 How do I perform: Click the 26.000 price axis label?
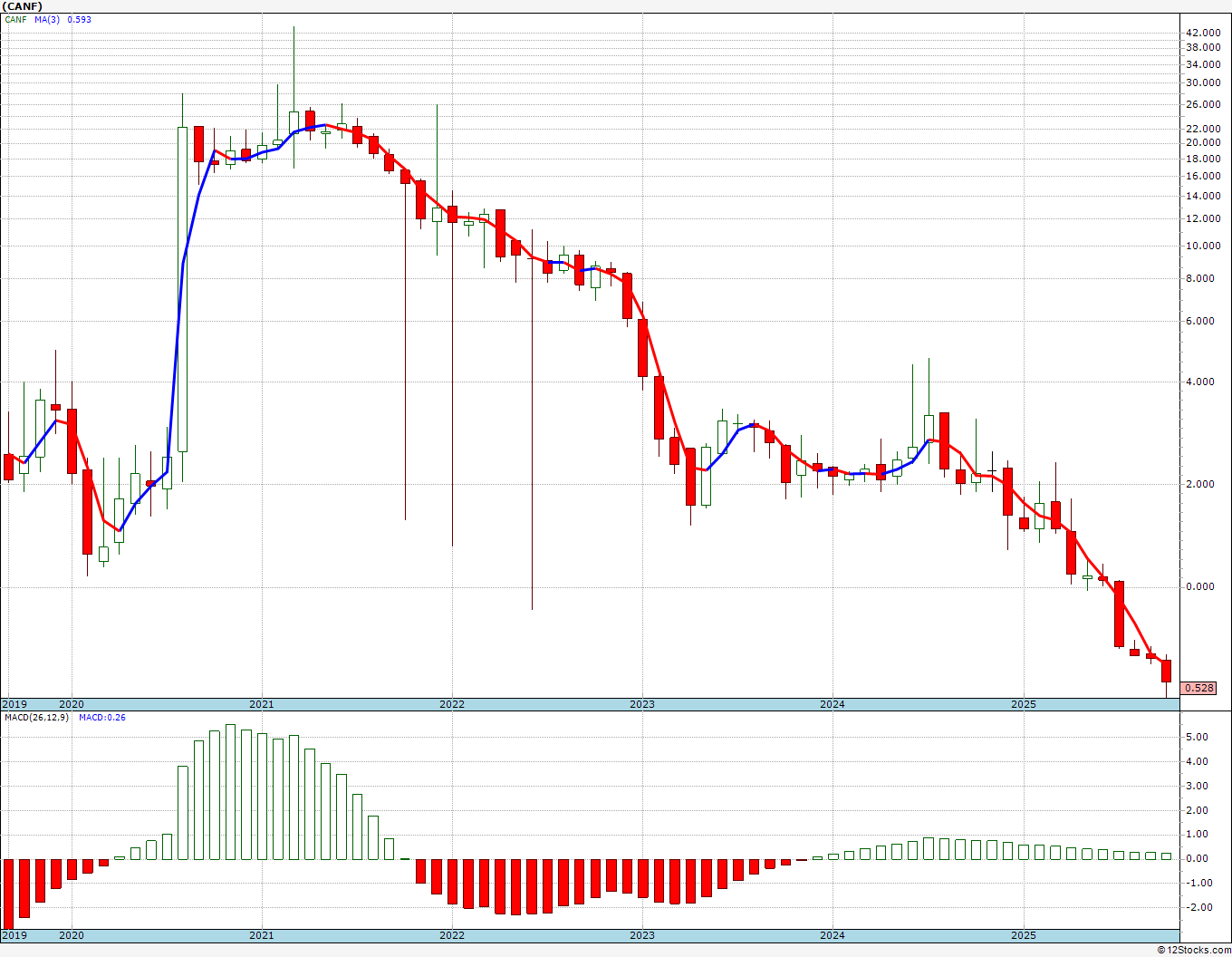point(1203,104)
